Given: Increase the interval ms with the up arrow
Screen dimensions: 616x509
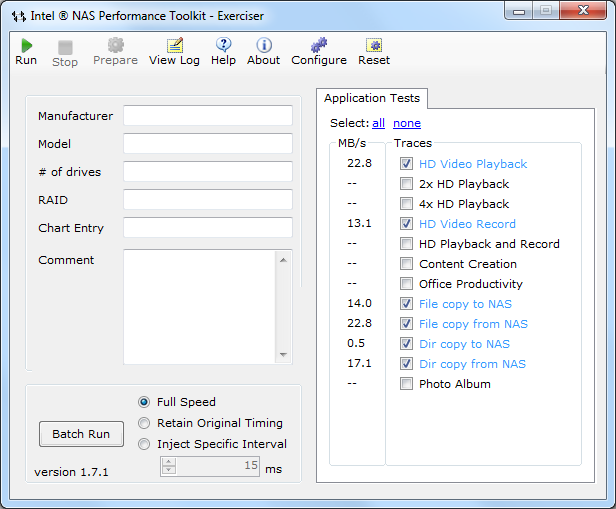Looking at the screenshot, I should (x=169, y=461).
